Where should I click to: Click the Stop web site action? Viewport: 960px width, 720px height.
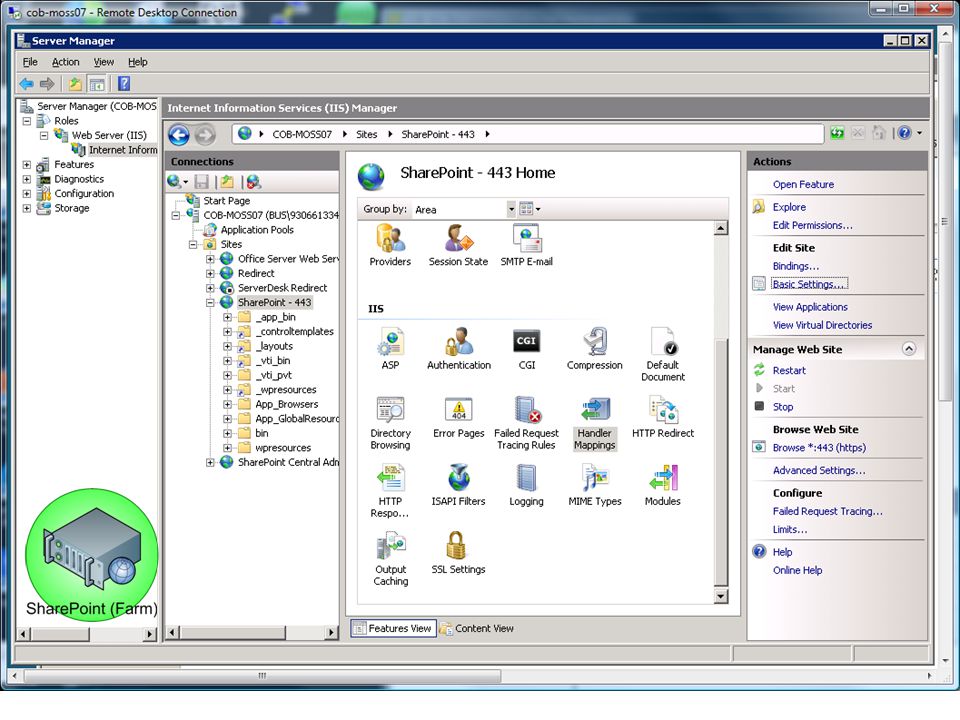(x=782, y=407)
